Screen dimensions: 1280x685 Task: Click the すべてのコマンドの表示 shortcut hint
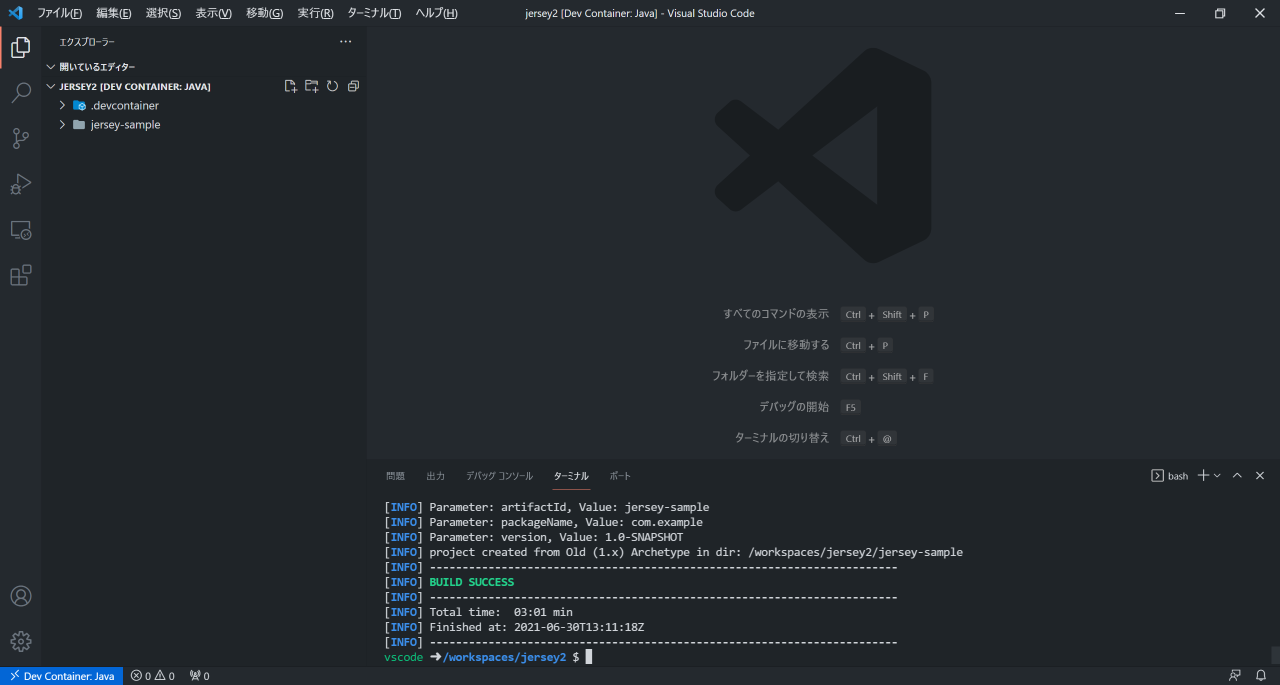tap(828, 314)
